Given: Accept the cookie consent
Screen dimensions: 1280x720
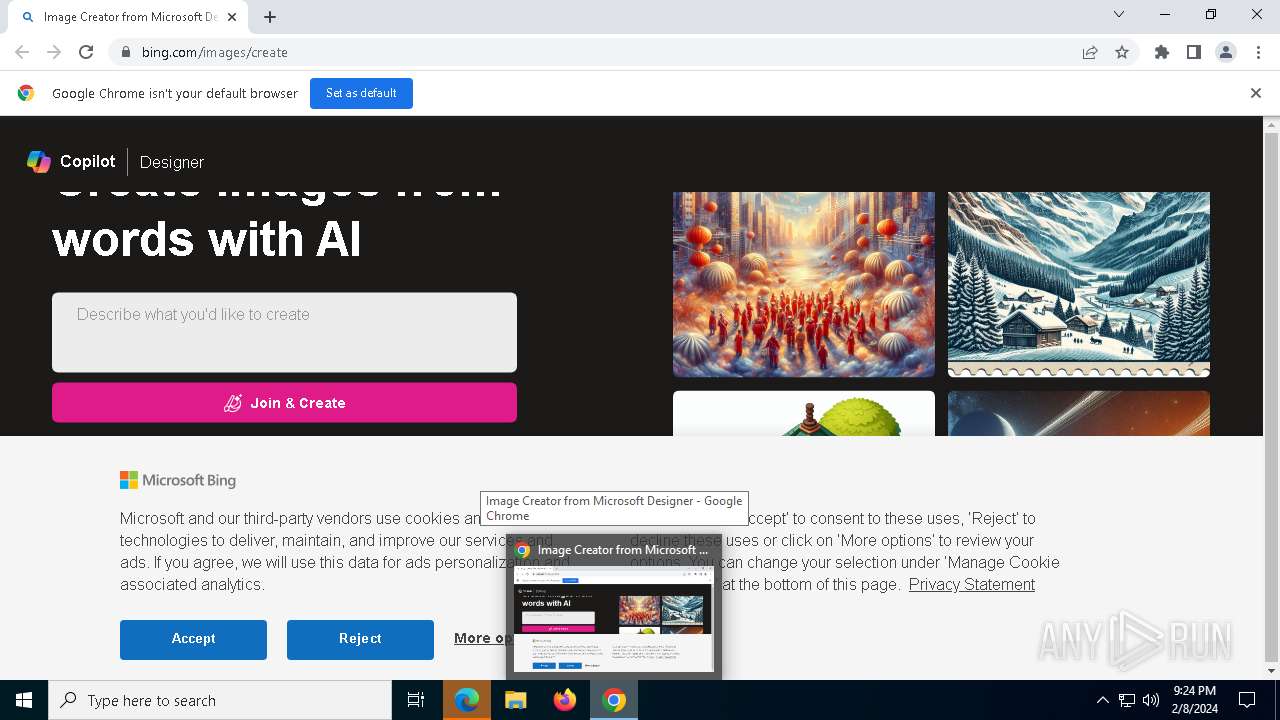Looking at the screenshot, I should [x=193, y=639].
